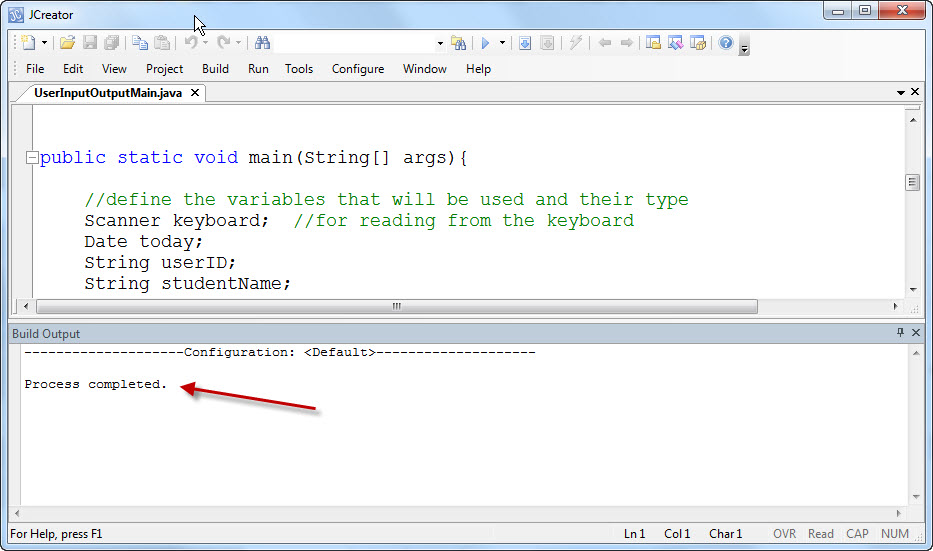The image size is (933, 551).
Task: Click the editor horizontal scrollbar thumb
Action: point(397,306)
